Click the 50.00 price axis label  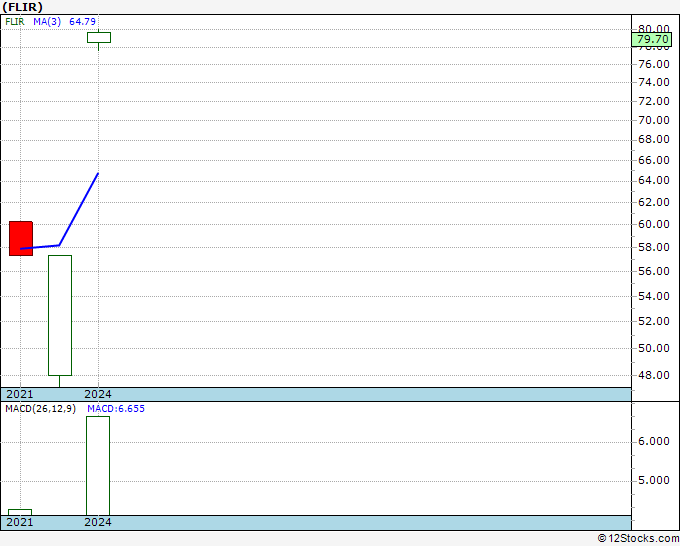tap(654, 348)
